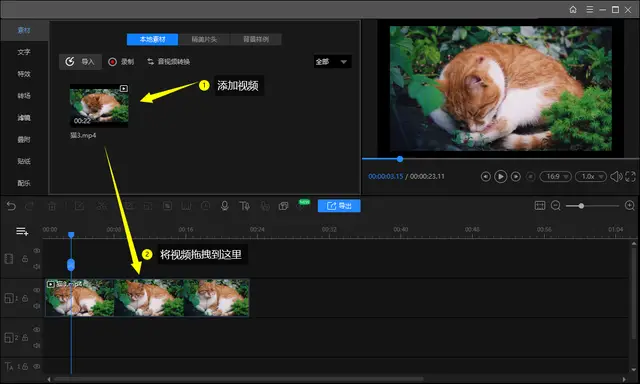Open the 素材 sidebar section

pyautogui.click(x=24, y=30)
